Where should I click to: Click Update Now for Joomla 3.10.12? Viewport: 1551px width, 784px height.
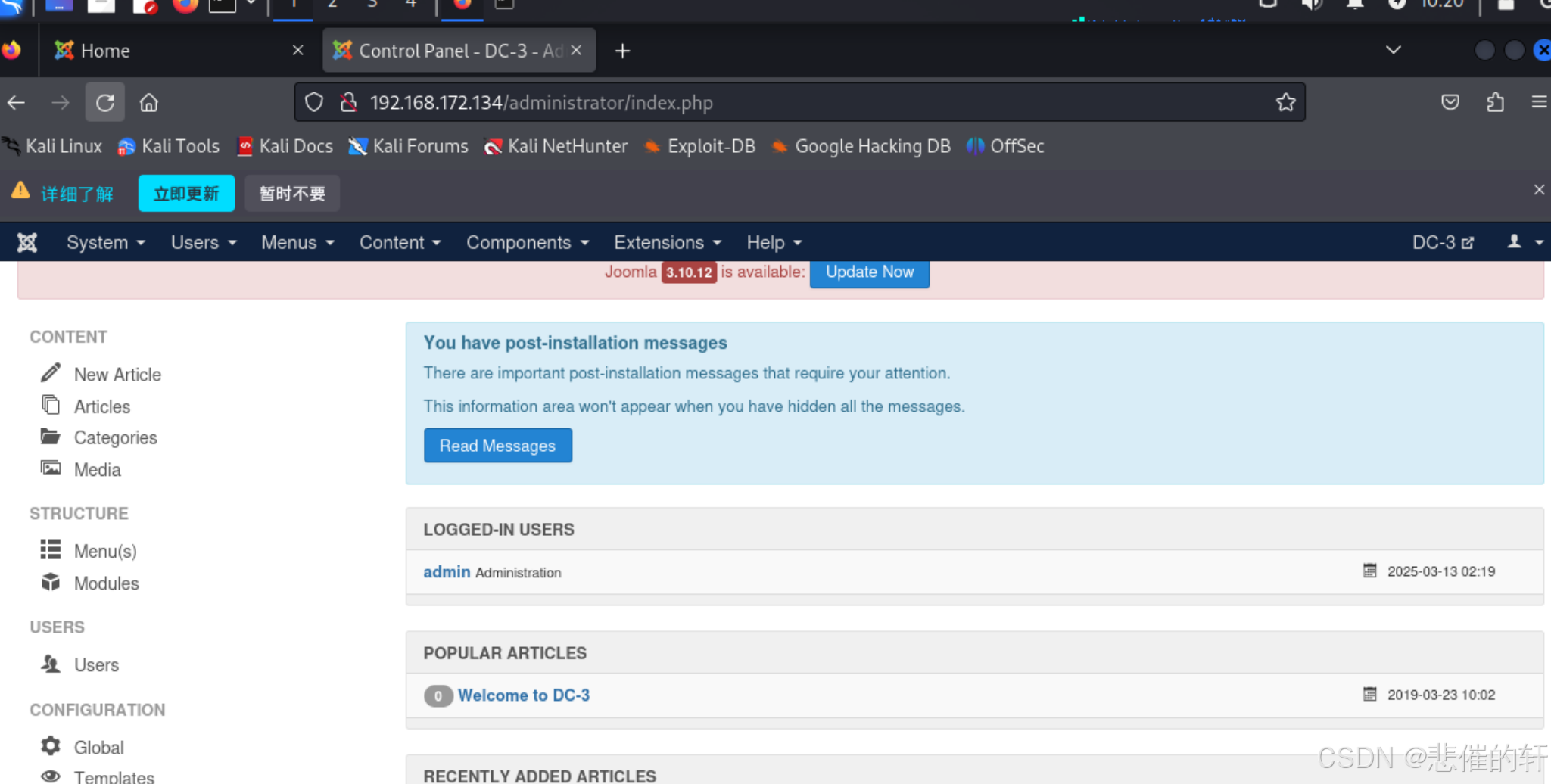(870, 272)
